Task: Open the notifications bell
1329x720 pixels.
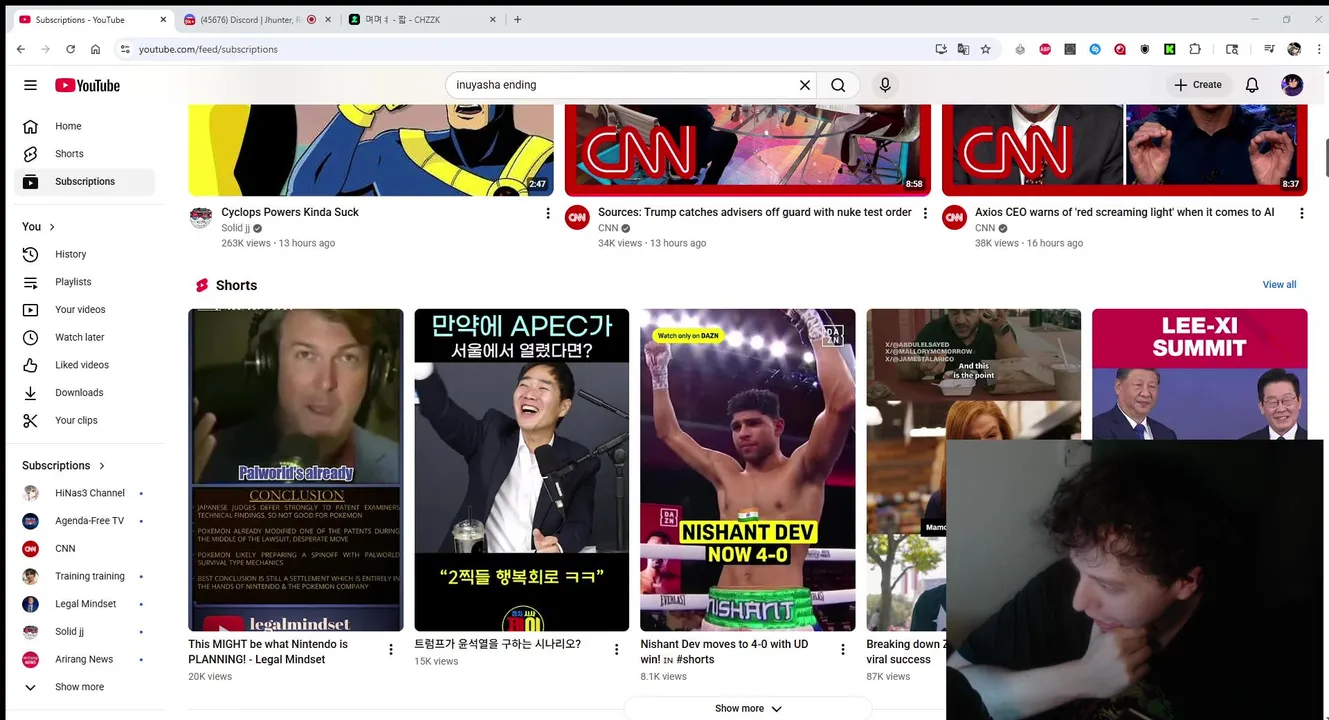Action: (1252, 85)
